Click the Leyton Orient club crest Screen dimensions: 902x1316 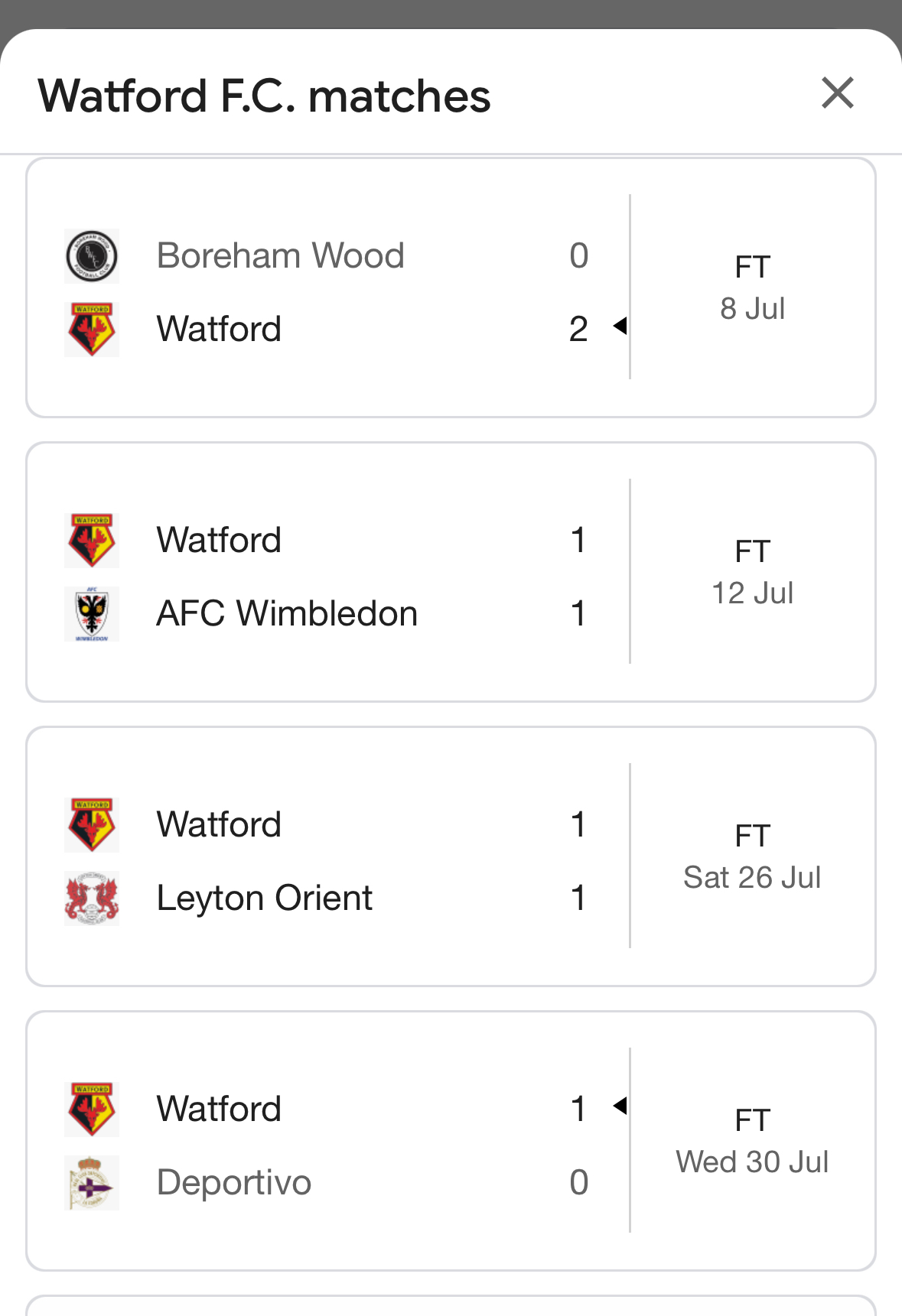[92, 898]
